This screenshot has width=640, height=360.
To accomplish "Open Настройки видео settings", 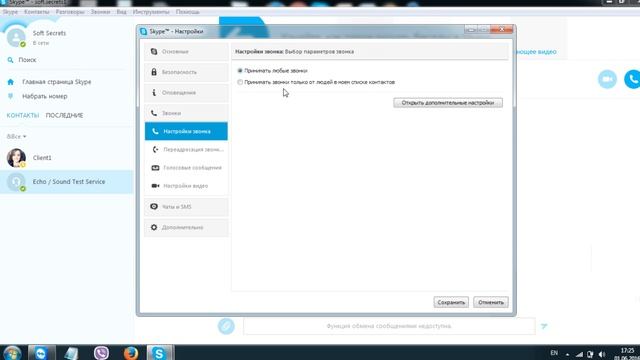I will pyautogui.click(x=186, y=186).
